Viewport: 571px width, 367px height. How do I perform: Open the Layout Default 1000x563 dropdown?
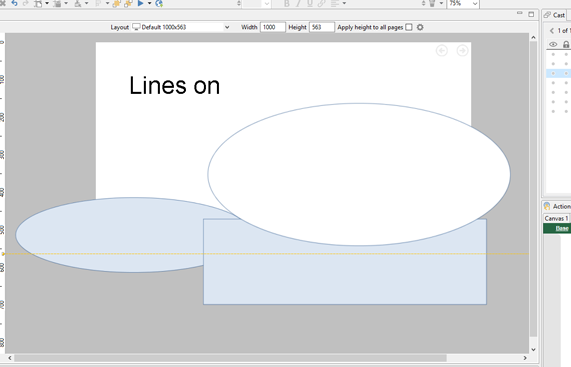[x=181, y=27]
